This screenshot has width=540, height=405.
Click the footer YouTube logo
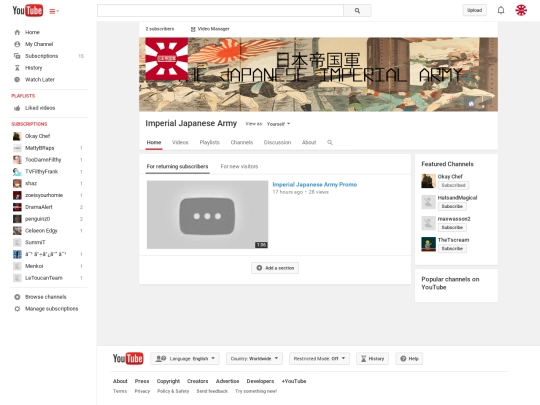tap(128, 359)
